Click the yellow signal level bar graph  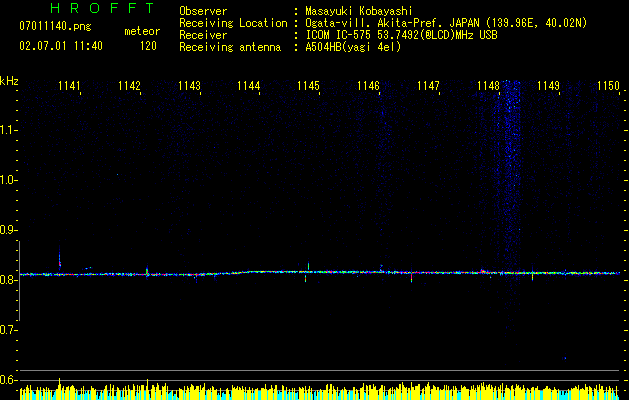pyautogui.click(x=320, y=390)
